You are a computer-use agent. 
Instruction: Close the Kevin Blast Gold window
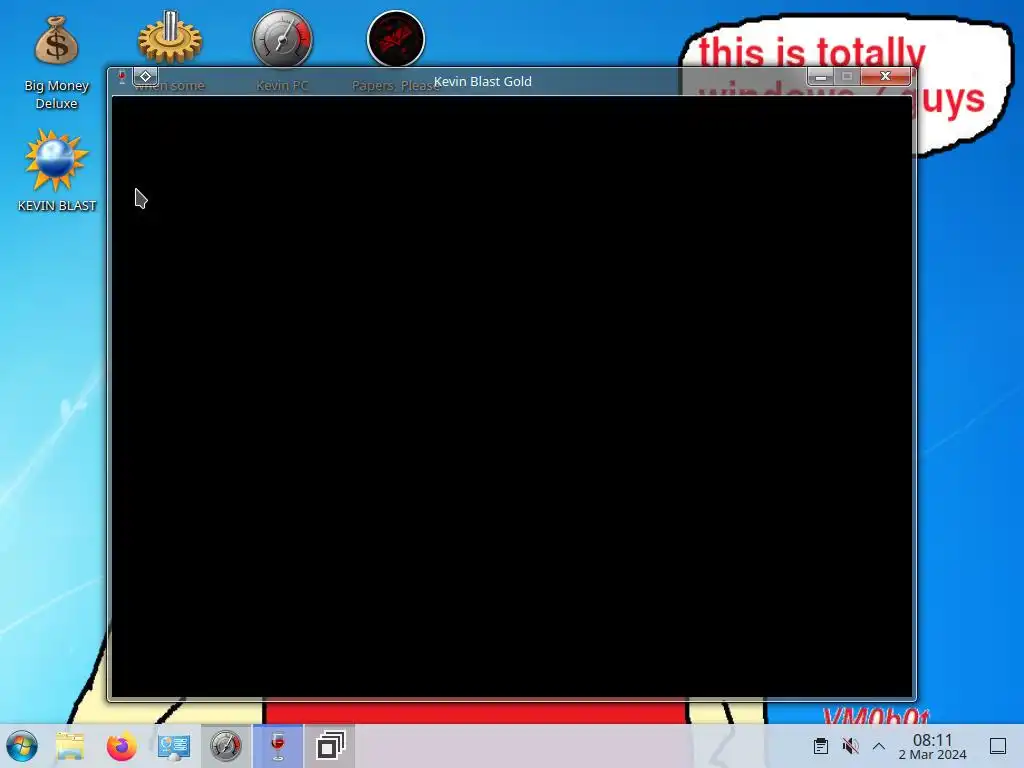[x=886, y=76]
